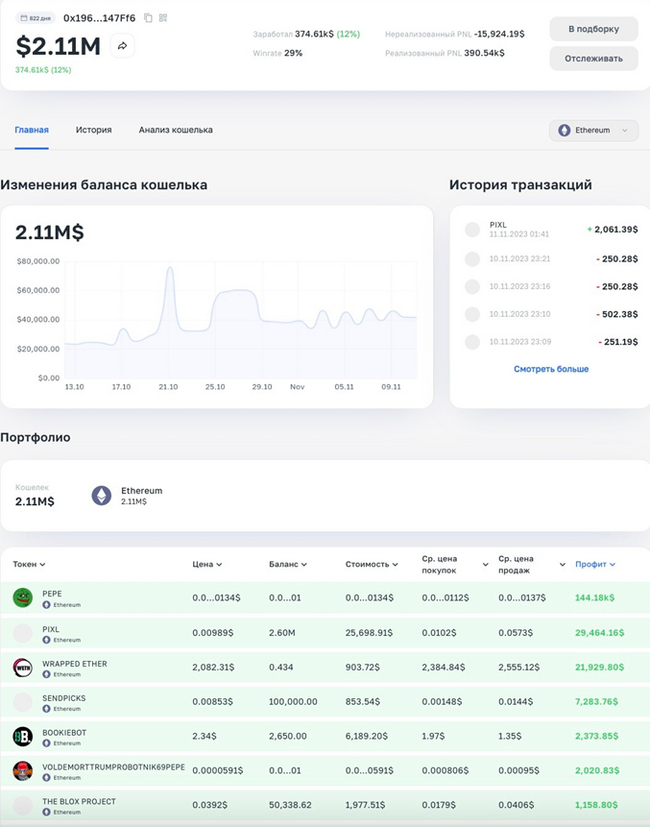Open the Анализ кошелька tab
The width and height of the screenshot is (650, 827).
click(175, 130)
